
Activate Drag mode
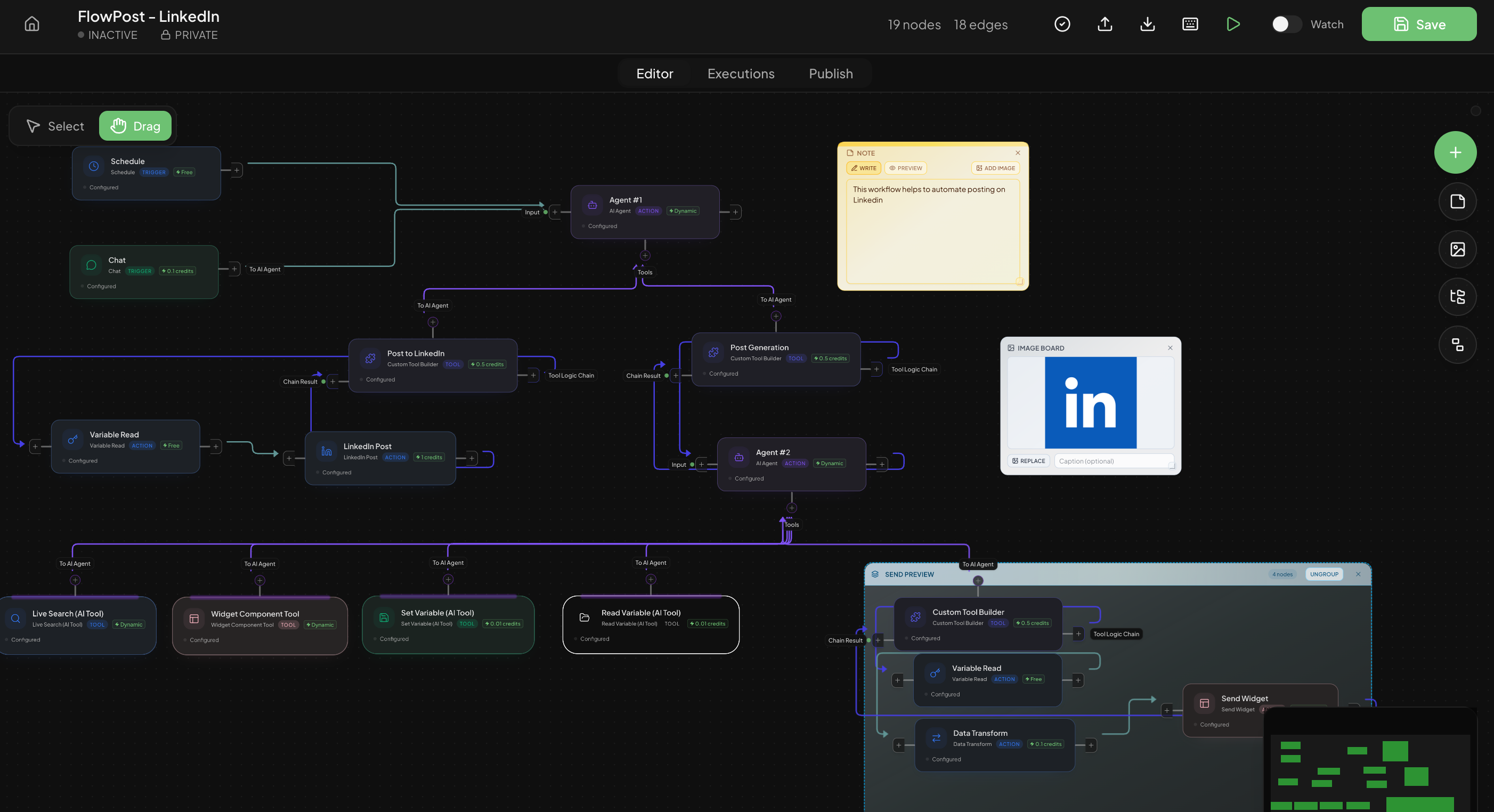[135, 125]
